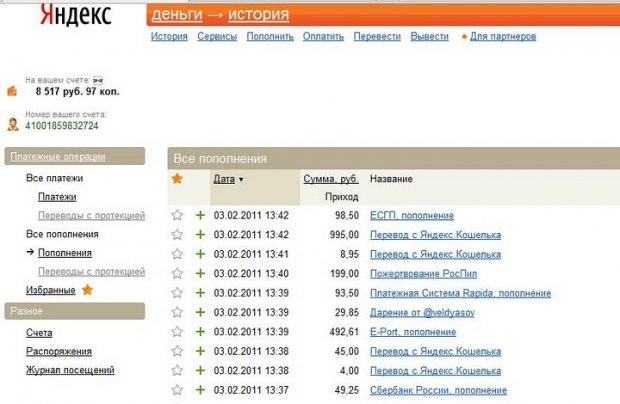The image size is (620, 404).
Task: Click account number 41001859832724
Action: (x=62, y=126)
